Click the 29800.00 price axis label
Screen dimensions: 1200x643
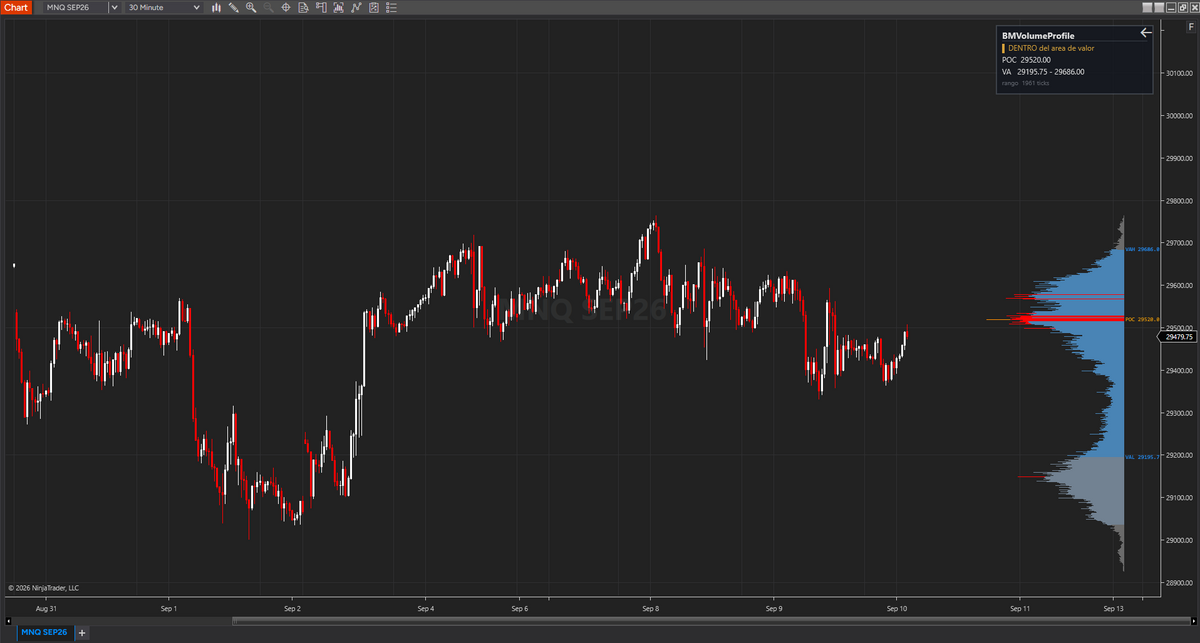click(1179, 201)
